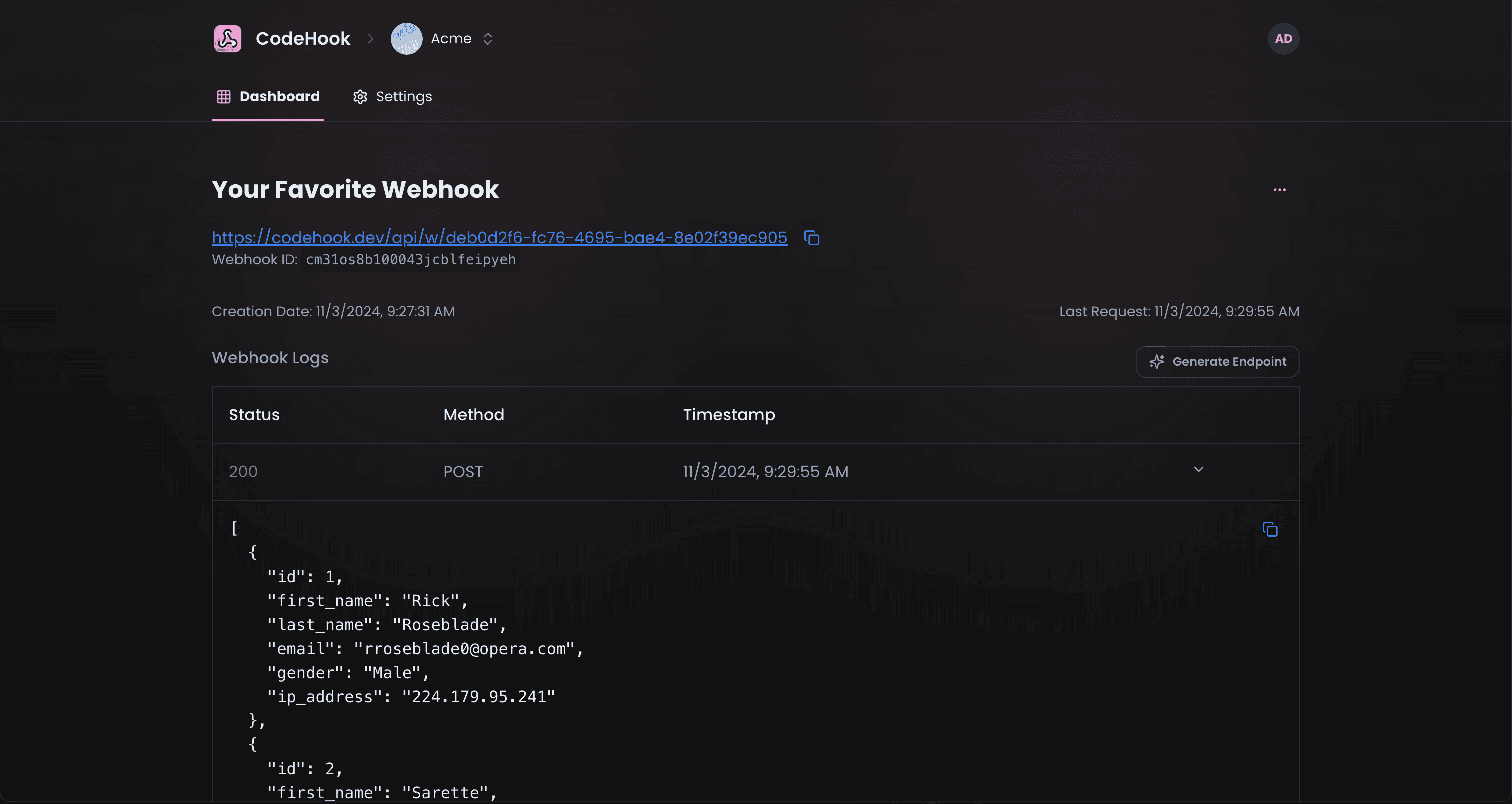Screen dimensions: 1512x804
Task: Open the codehook.dev webhook URL link
Action: tap(499, 237)
